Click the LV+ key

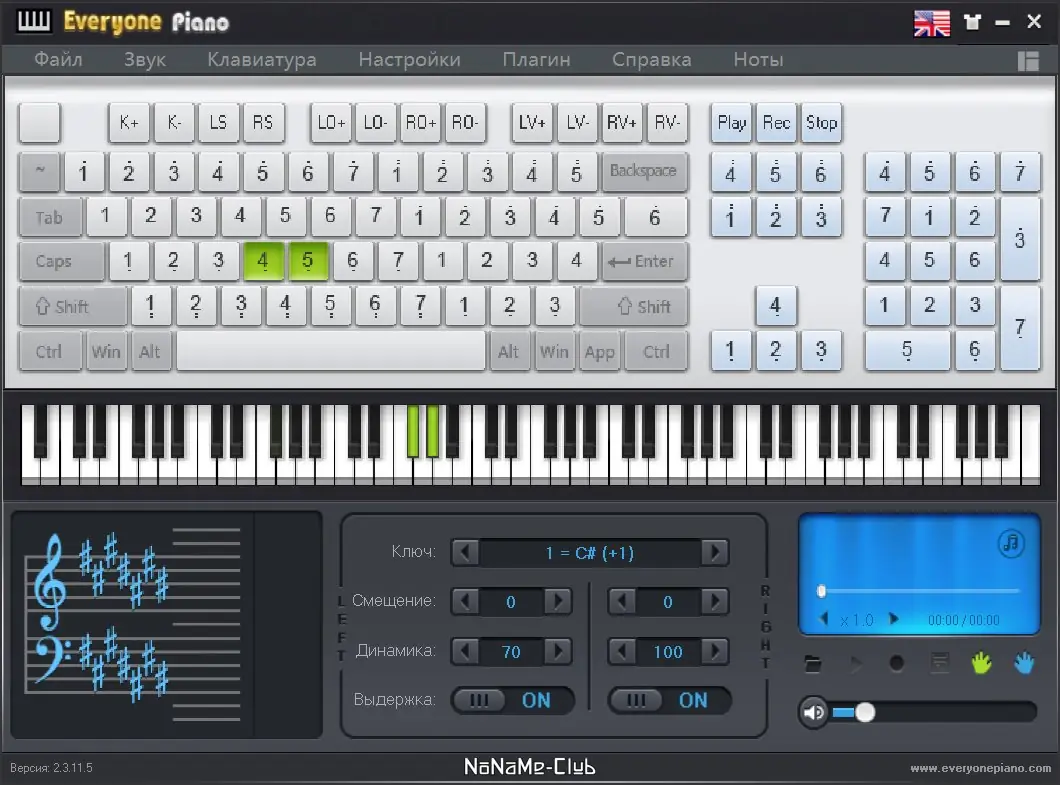[x=532, y=123]
